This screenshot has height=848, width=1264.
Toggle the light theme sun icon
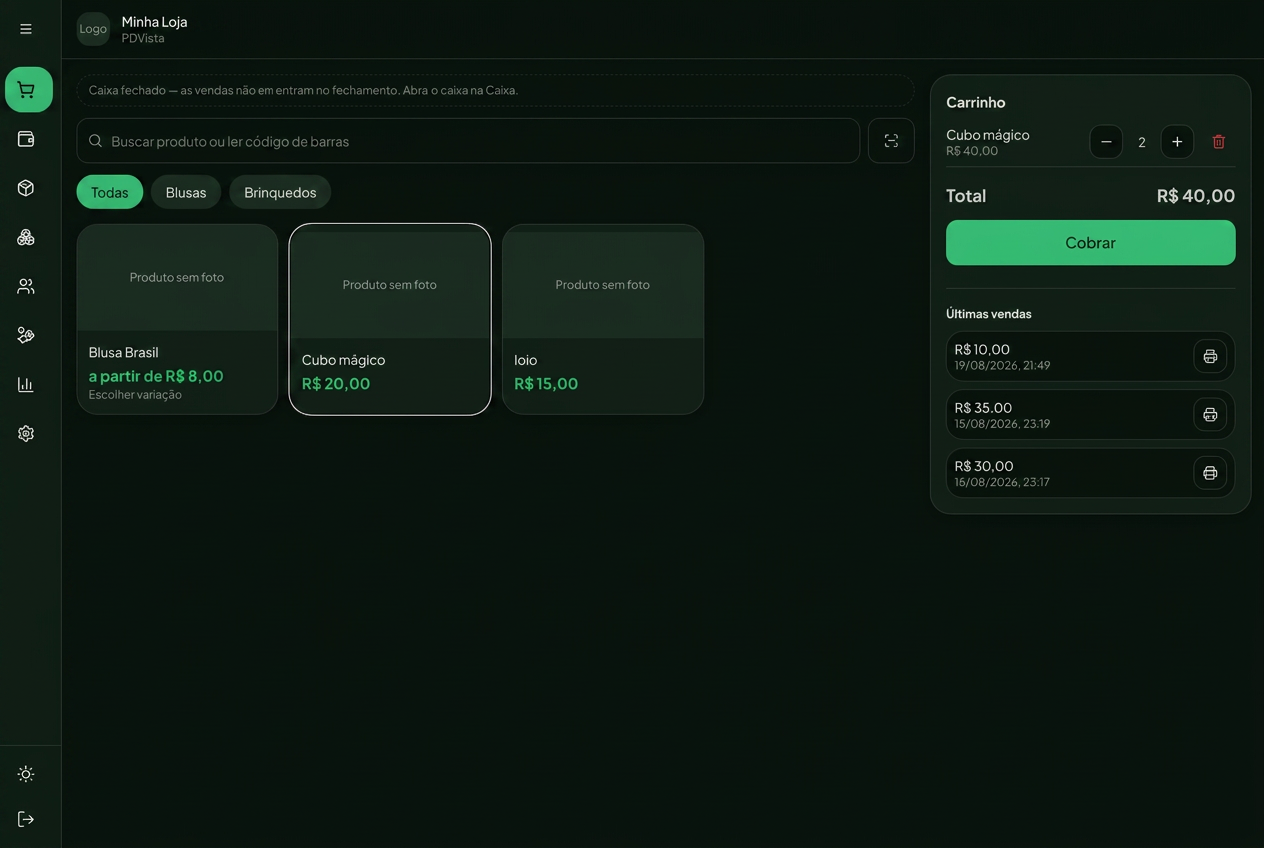coord(26,774)
